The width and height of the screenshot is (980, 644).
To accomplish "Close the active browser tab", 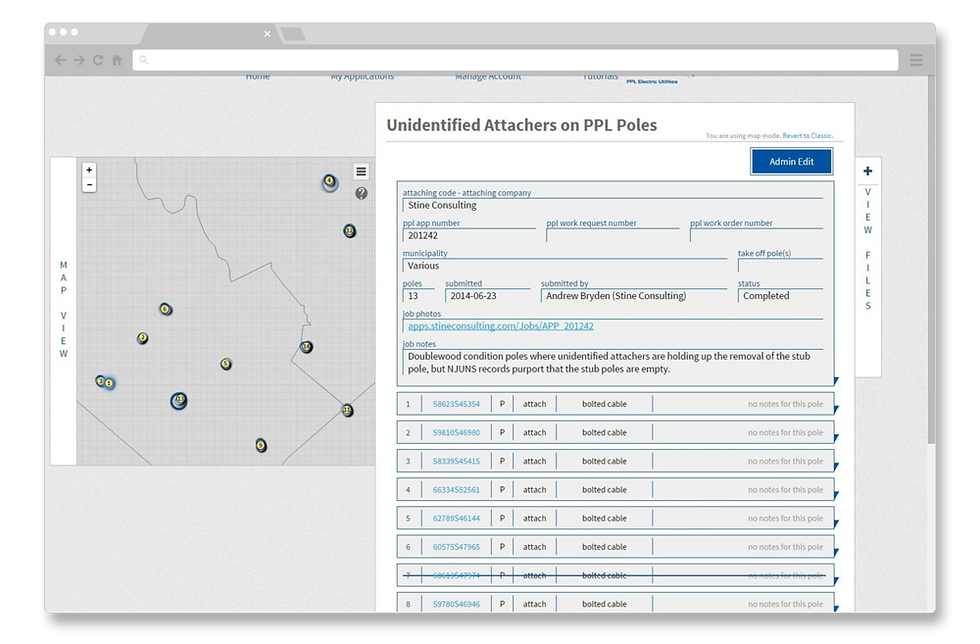I will pos(267,34).
